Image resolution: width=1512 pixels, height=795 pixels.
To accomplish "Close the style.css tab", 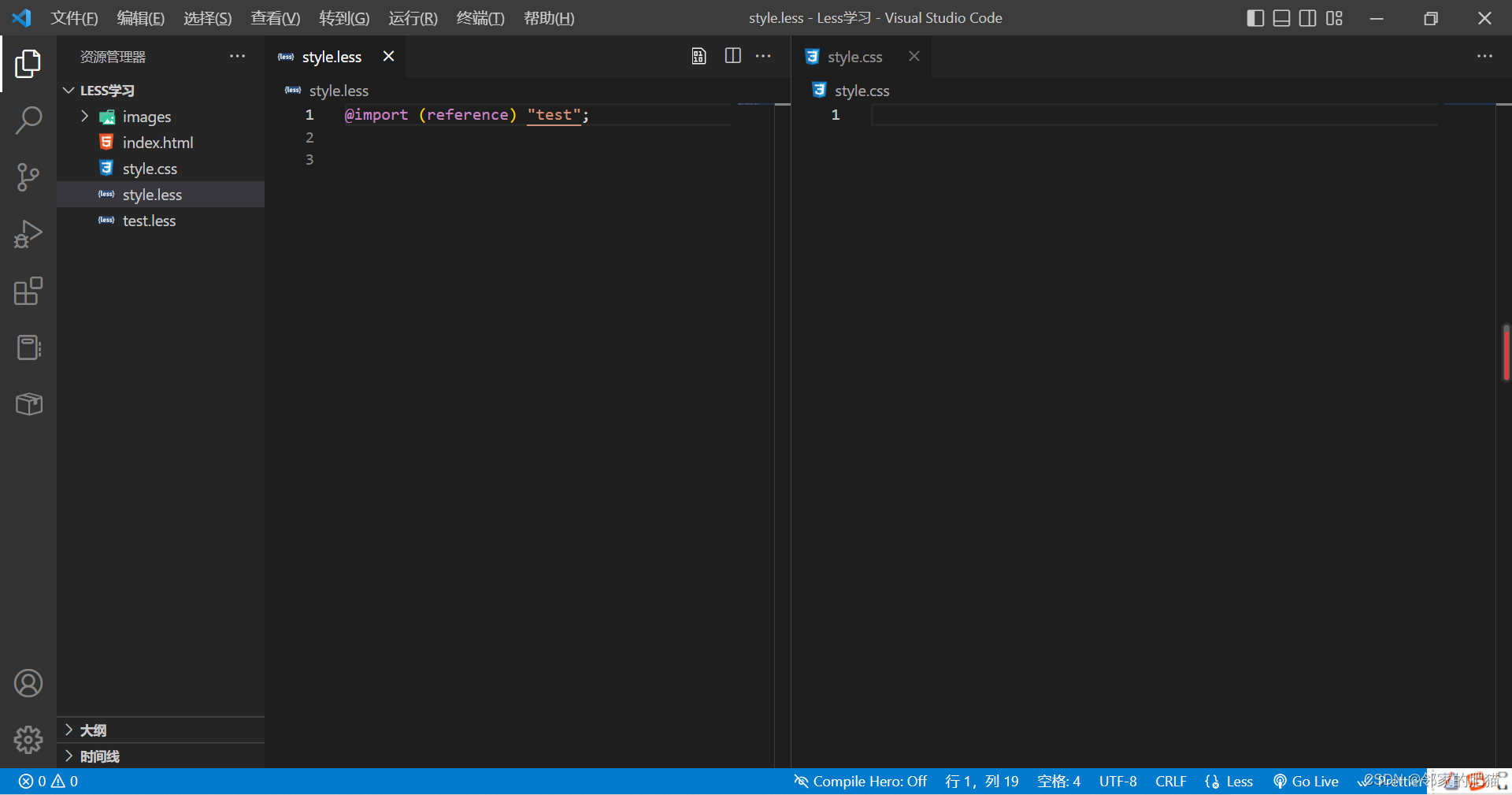I will tap(913, 56).
